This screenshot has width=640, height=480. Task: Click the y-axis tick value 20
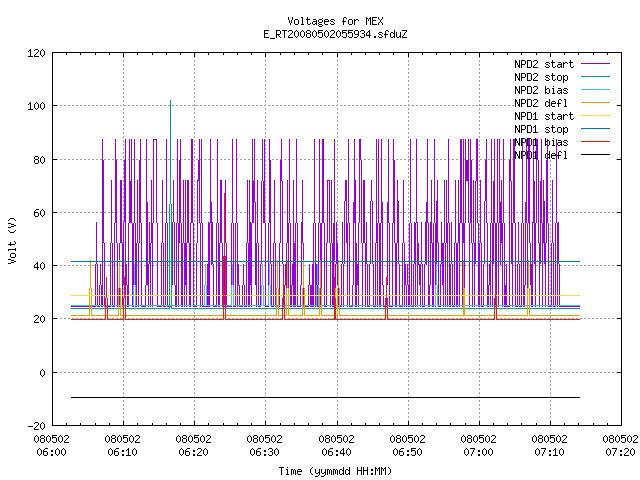[39, 319]
